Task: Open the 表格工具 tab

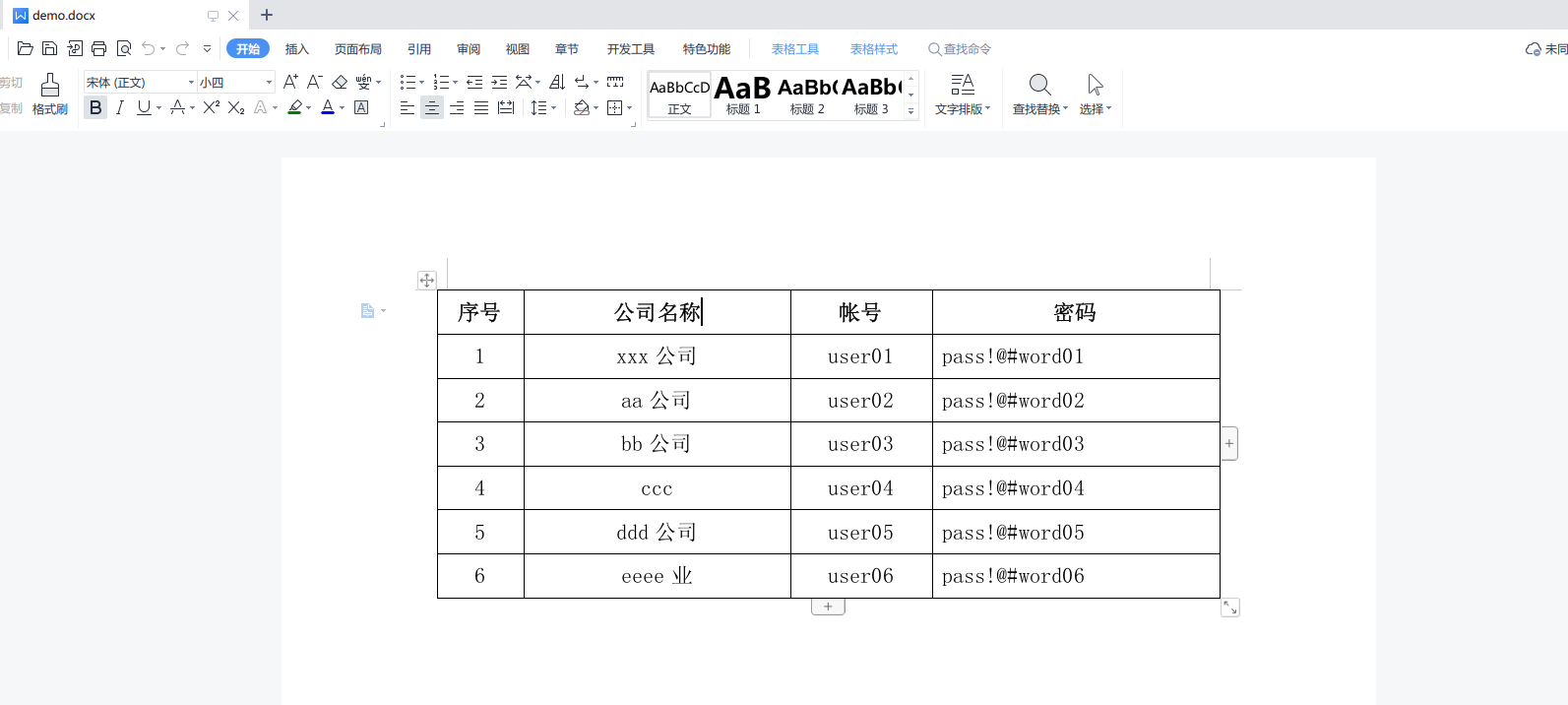Action: (x=794, y=49)
